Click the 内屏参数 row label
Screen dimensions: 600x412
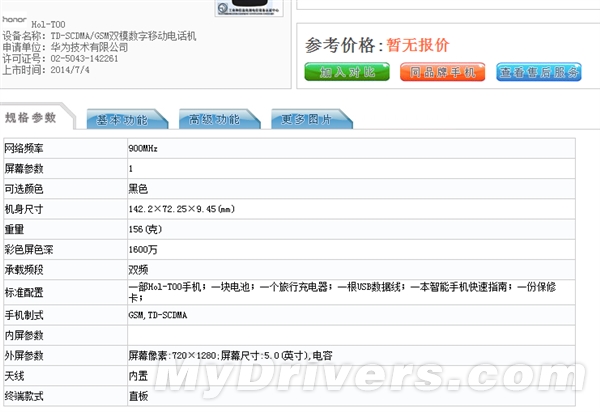(24, 335)
